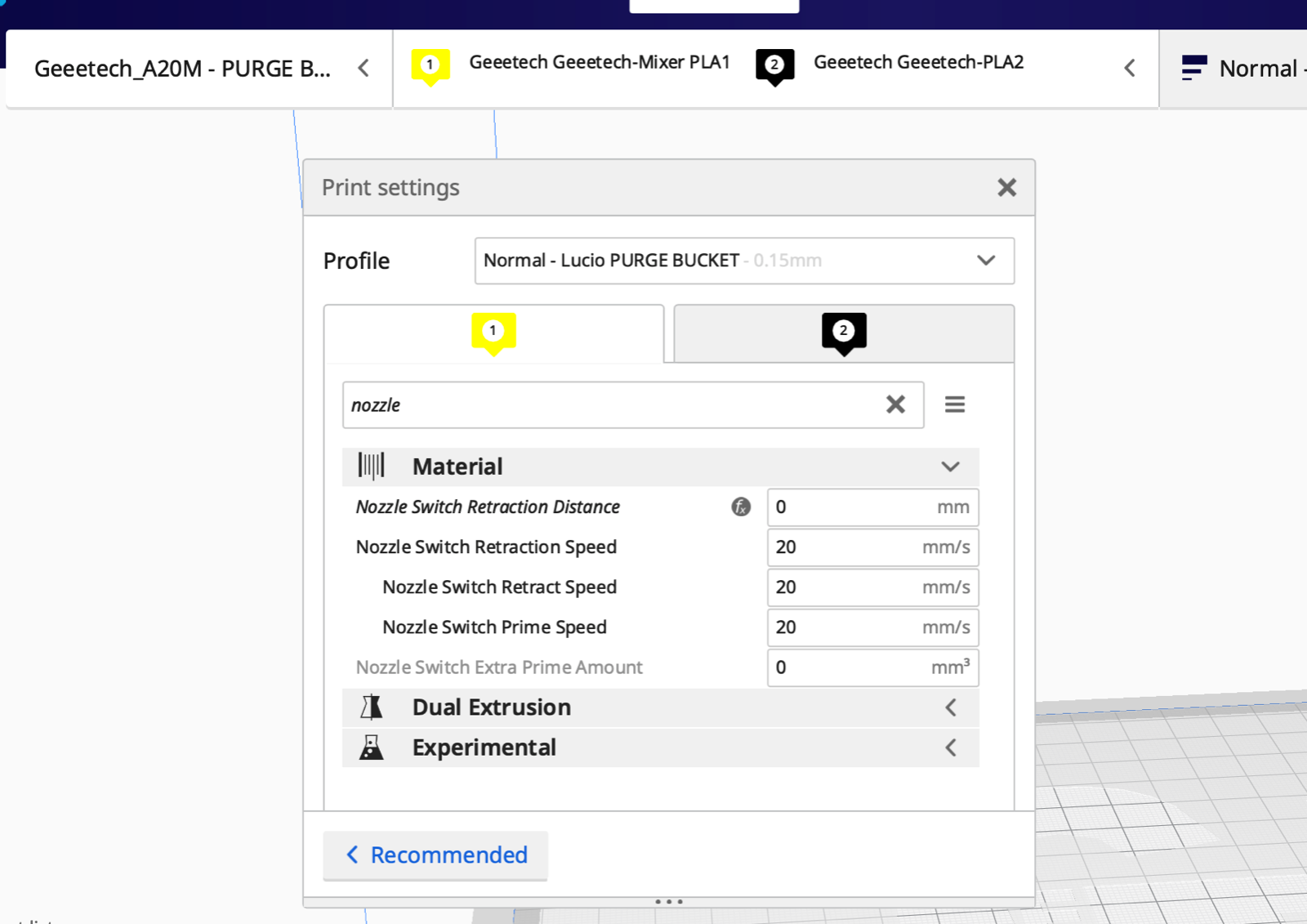Clear the nozzle search text
1307x924 pixels.
(x=895, y=405)
